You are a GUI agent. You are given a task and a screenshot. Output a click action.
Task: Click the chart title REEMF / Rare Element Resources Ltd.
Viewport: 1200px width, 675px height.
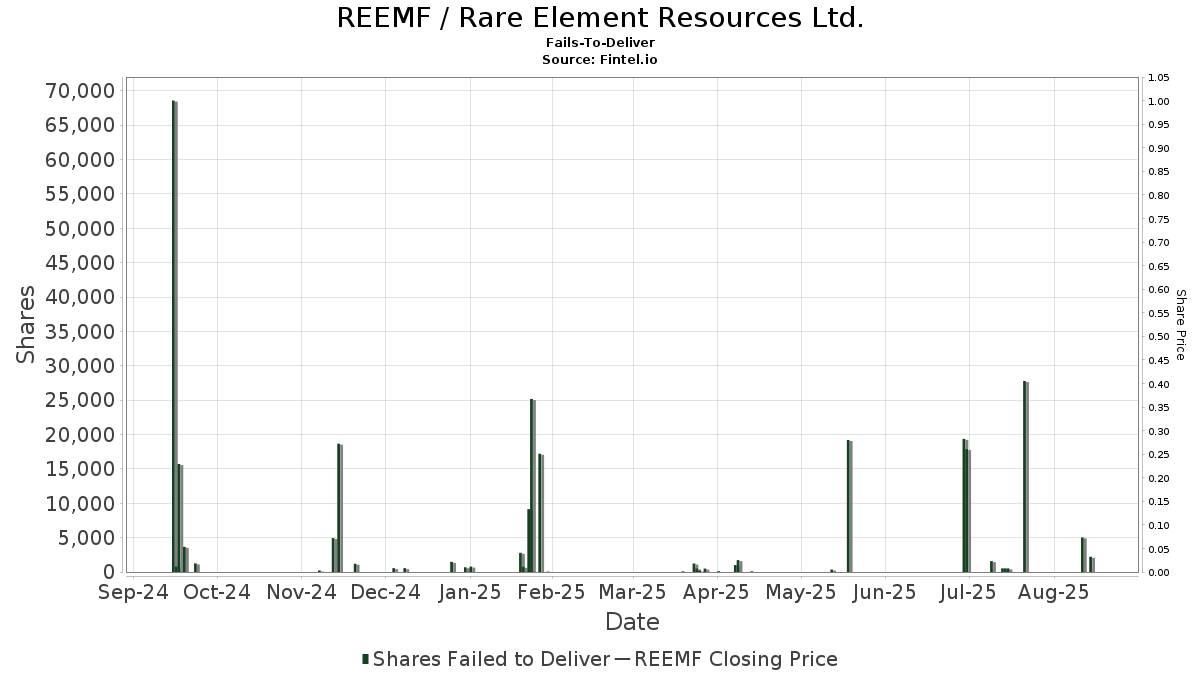pyautogui.click(x=600, y=18)
